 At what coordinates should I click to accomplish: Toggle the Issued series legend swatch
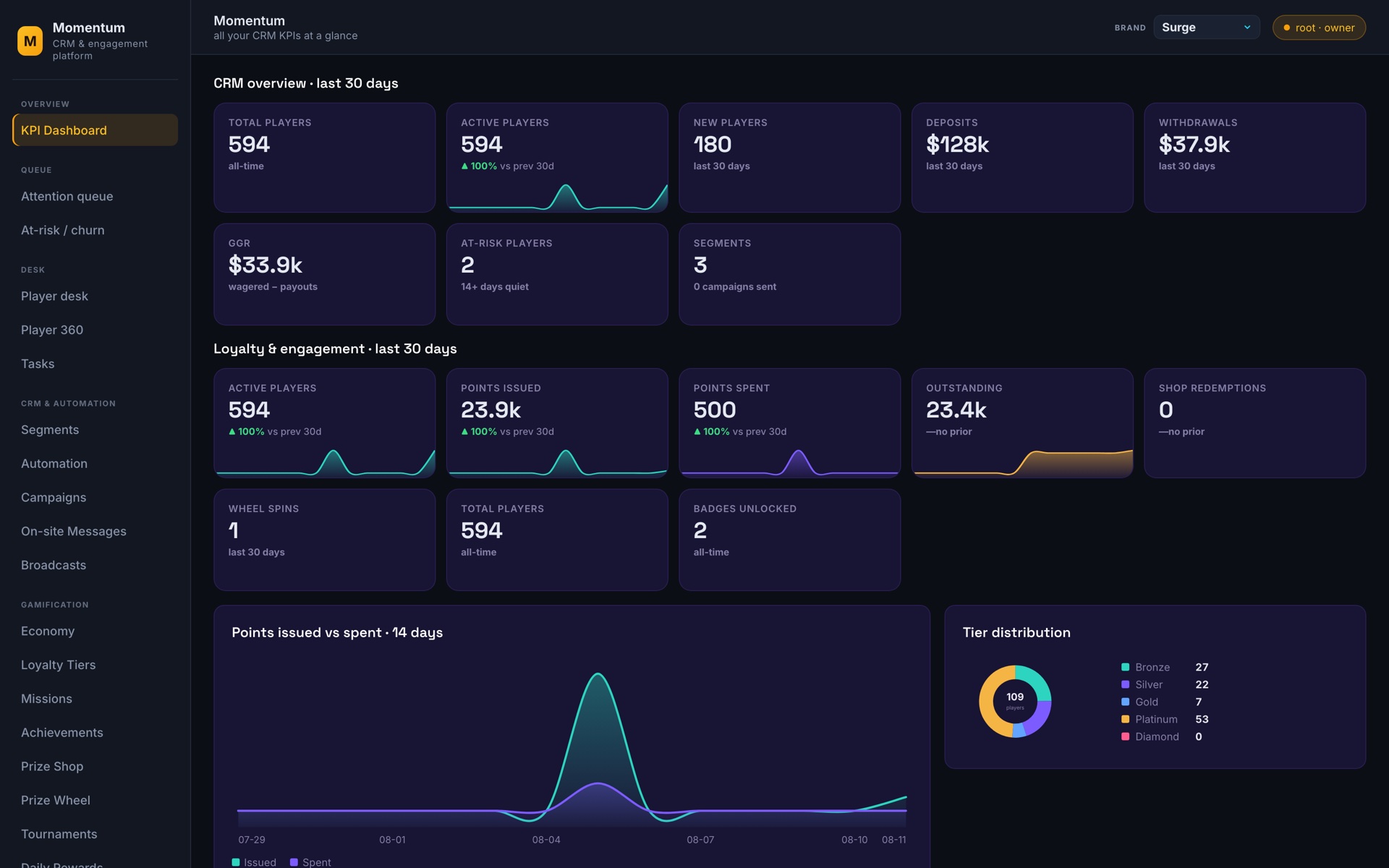[x=235, y=862]
